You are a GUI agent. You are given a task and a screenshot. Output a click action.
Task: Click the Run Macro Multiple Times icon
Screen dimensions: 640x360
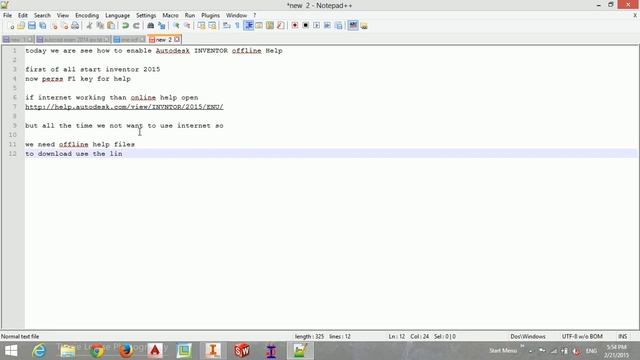point(327,26)
